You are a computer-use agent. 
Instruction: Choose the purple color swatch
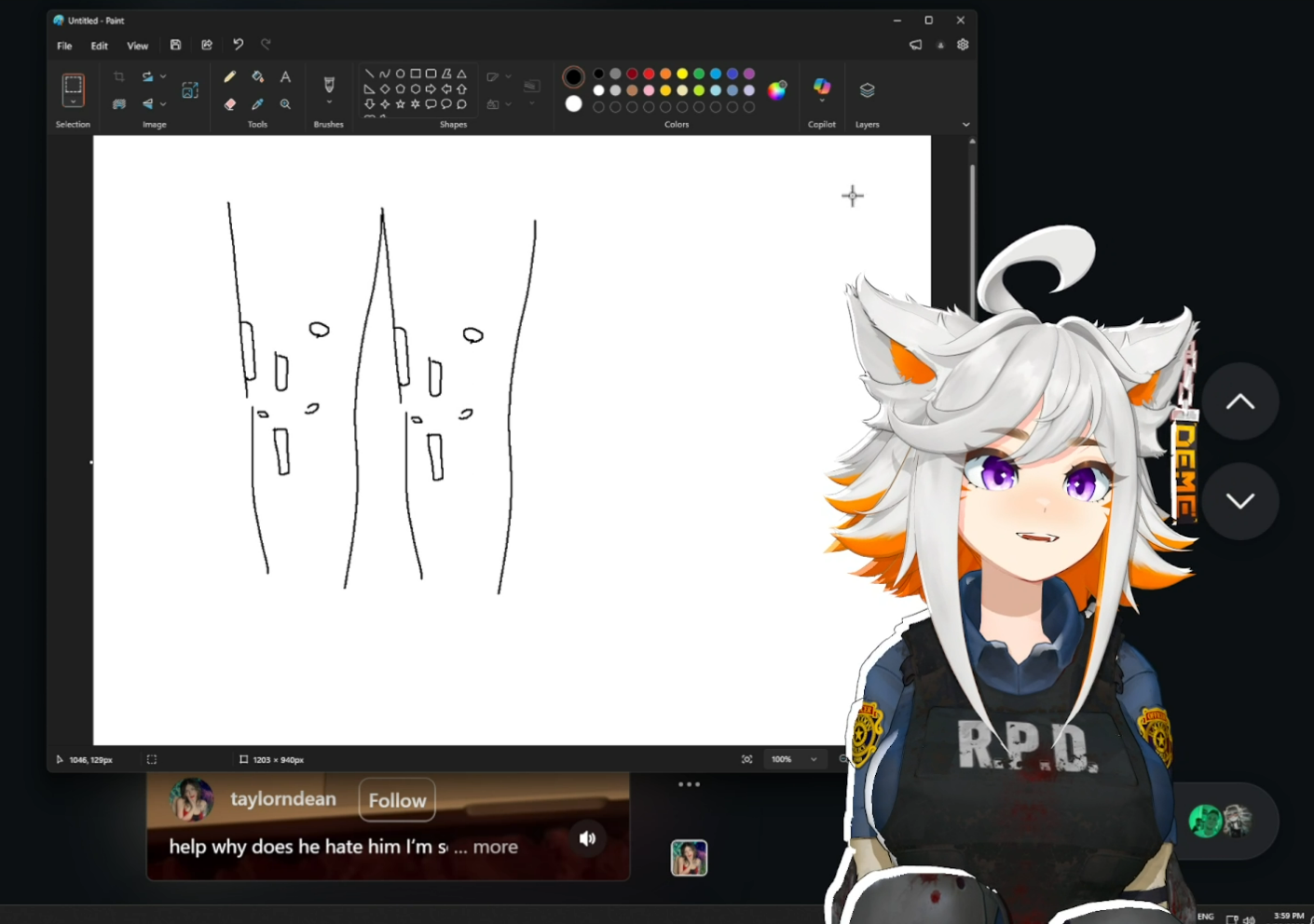tap(749, 74)
